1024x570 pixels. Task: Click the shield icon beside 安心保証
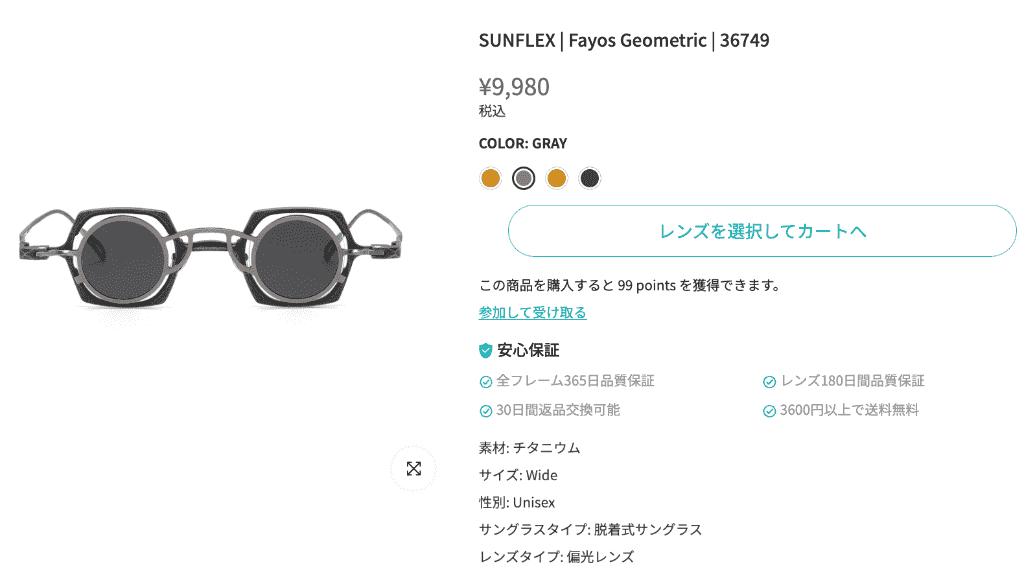tap(486, 350)
